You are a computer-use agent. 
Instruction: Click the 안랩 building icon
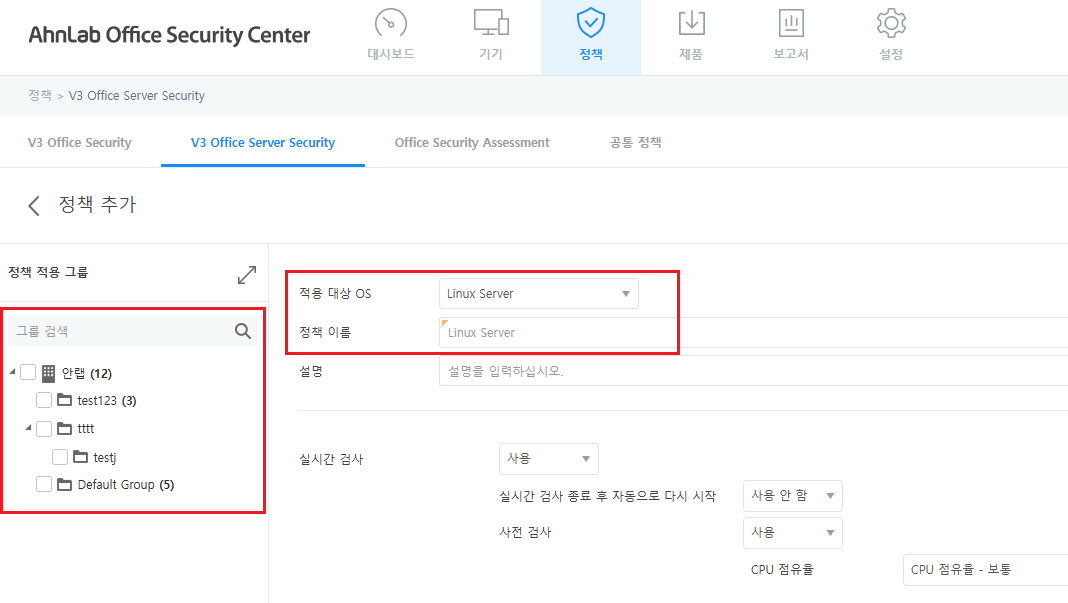click(48, 373)
